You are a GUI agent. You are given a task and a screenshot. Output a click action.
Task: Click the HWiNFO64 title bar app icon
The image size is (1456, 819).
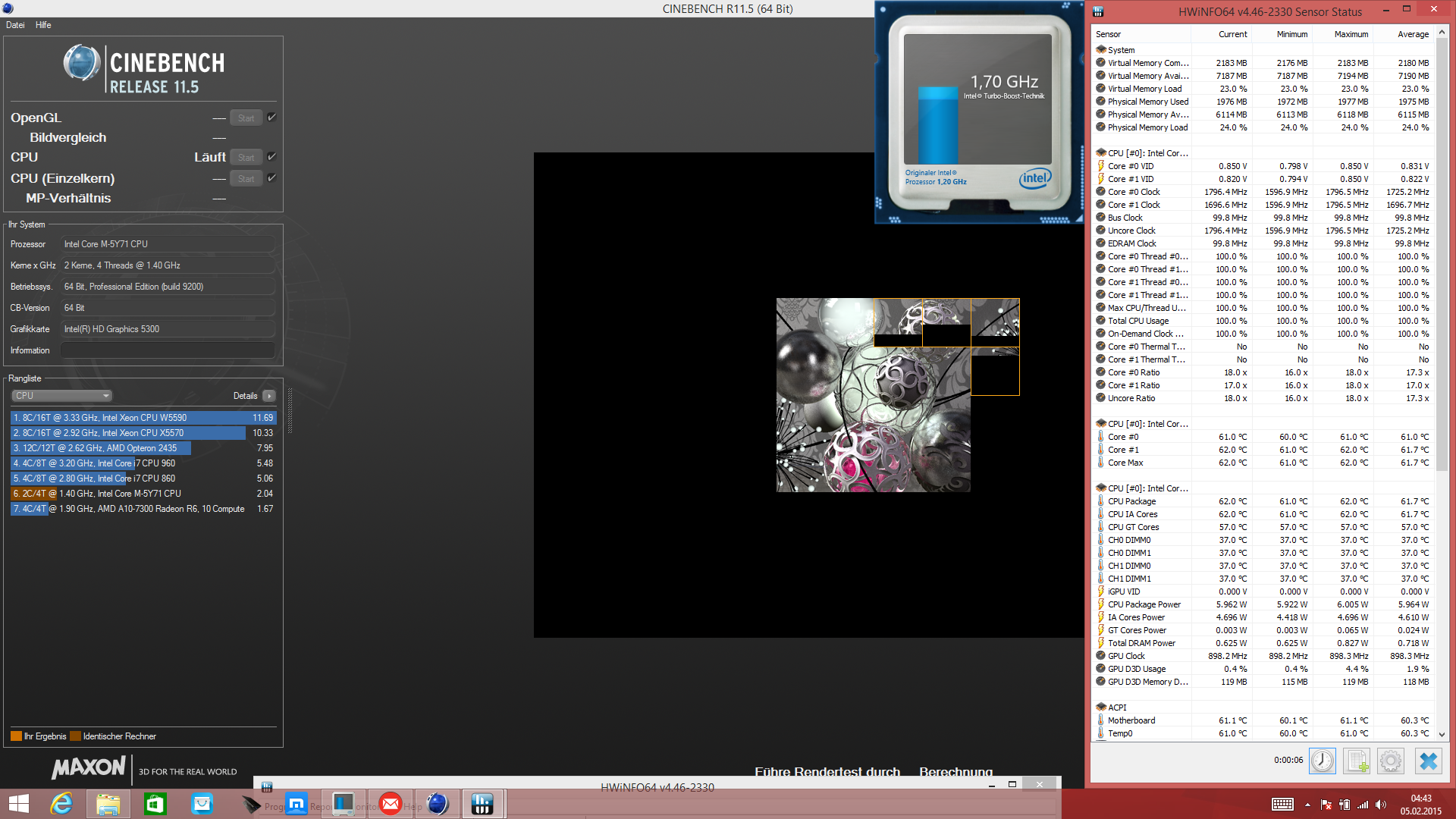pos(1098,11)
